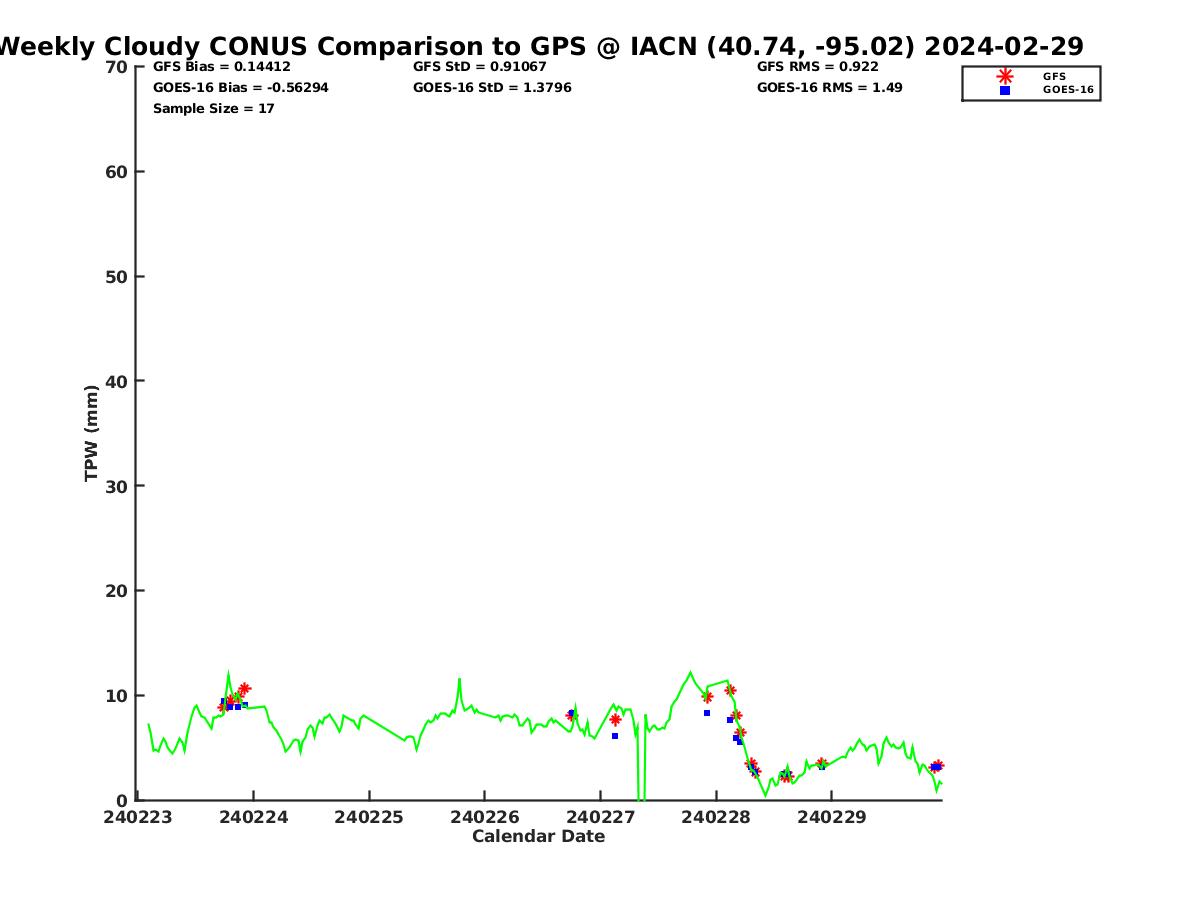
Task: Click the 70 y-axis tick label
Action: pos(117,67)
